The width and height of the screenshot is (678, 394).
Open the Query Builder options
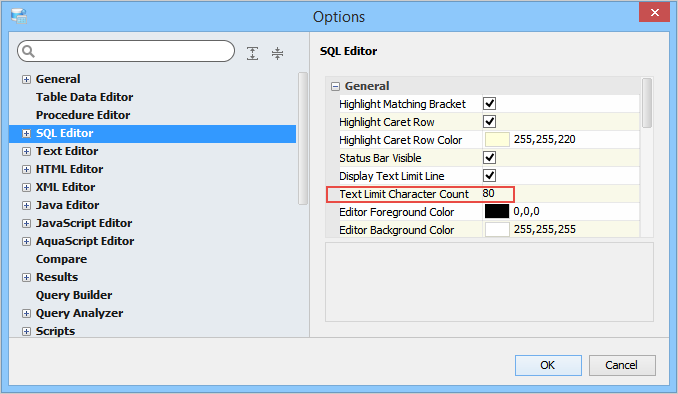[74, 295]
